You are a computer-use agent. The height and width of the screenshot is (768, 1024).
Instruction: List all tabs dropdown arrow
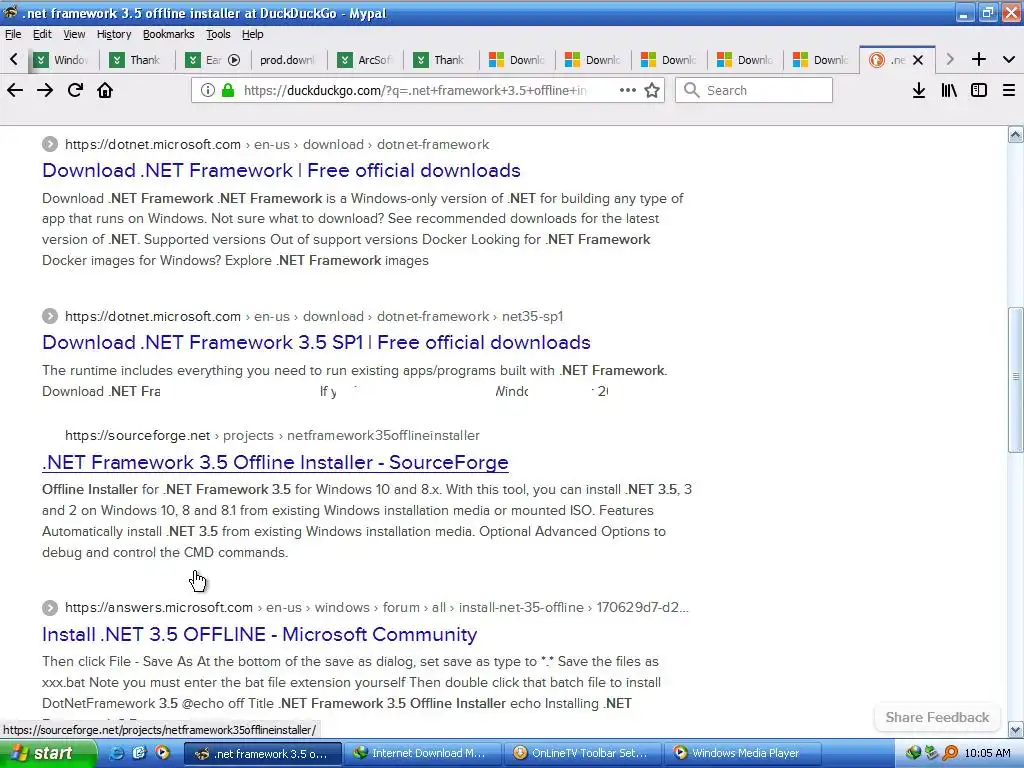(1009, 59)
